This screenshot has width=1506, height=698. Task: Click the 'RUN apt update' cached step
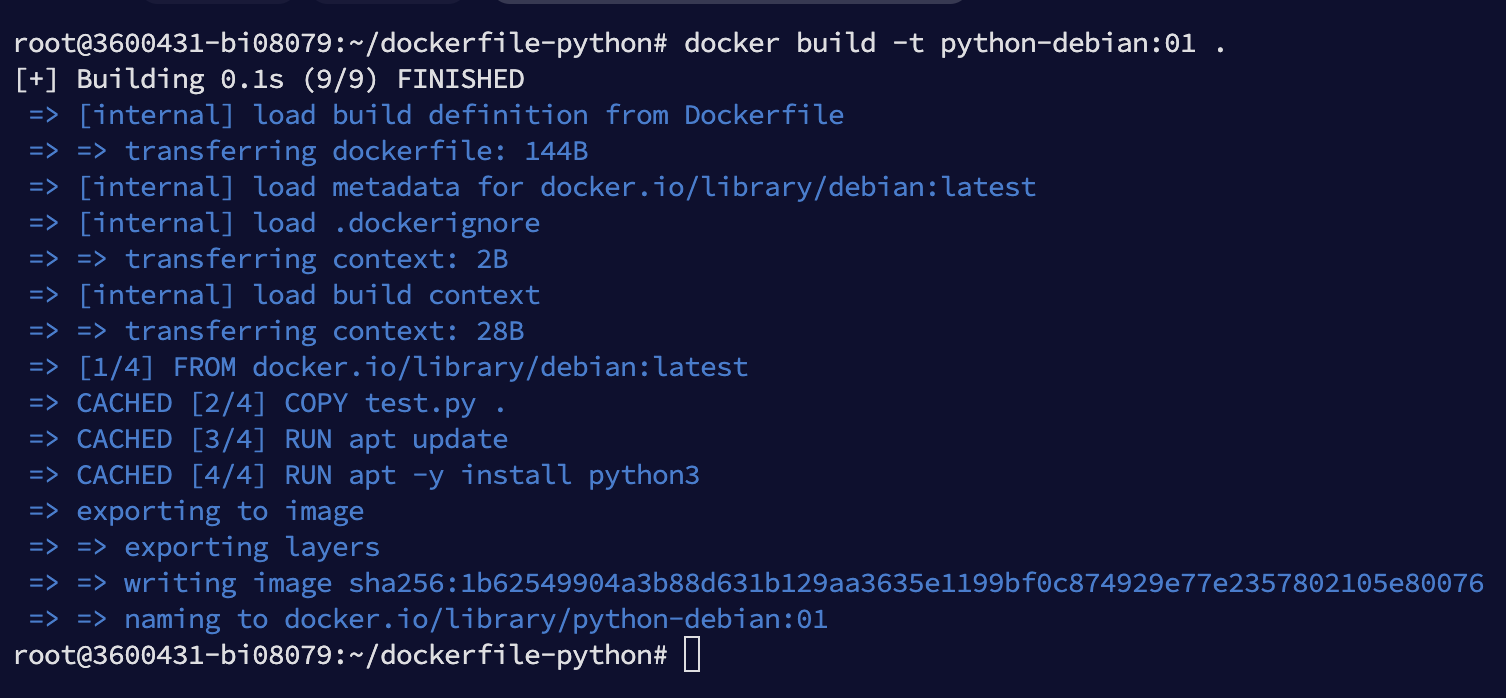click(395, 440)
